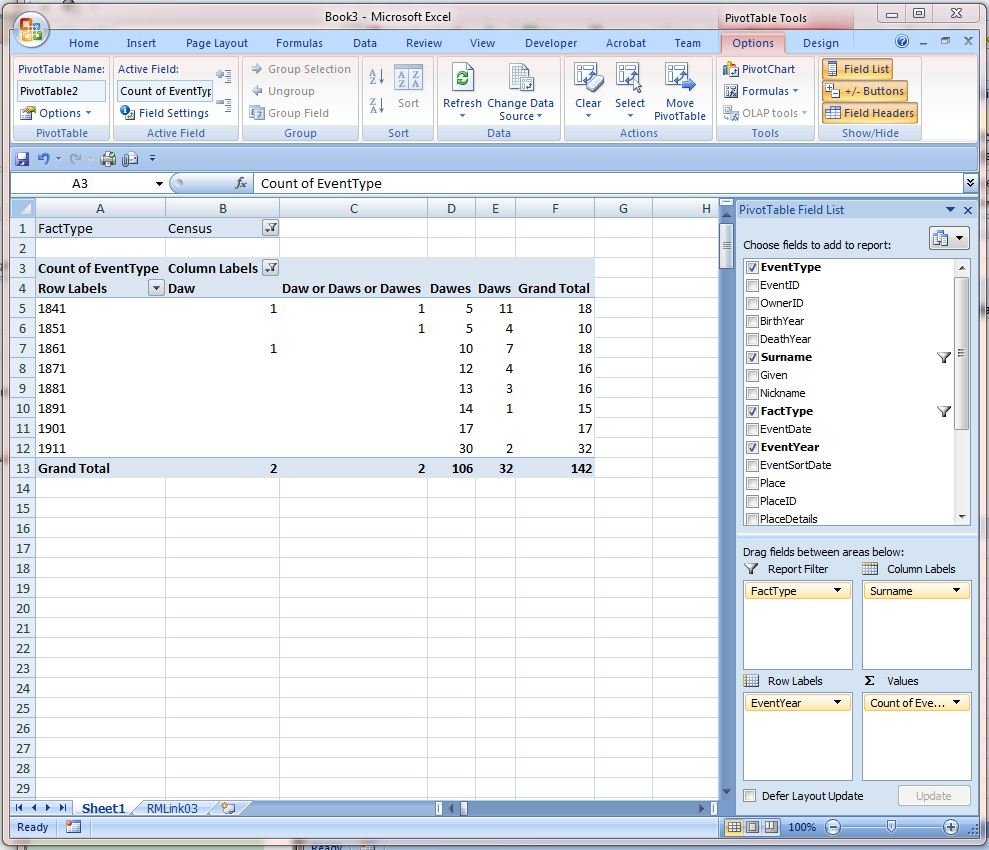Click the Undo icon
This screenshot has height=850, width=989.
43,159
